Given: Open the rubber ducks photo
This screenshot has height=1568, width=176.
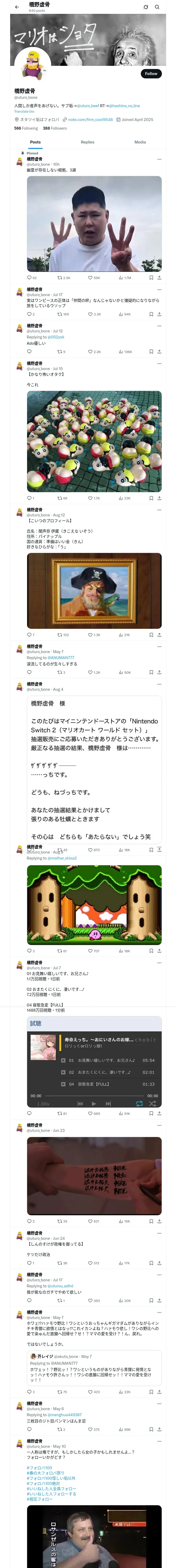Looking at the screenshot, I should pos(94,441).
